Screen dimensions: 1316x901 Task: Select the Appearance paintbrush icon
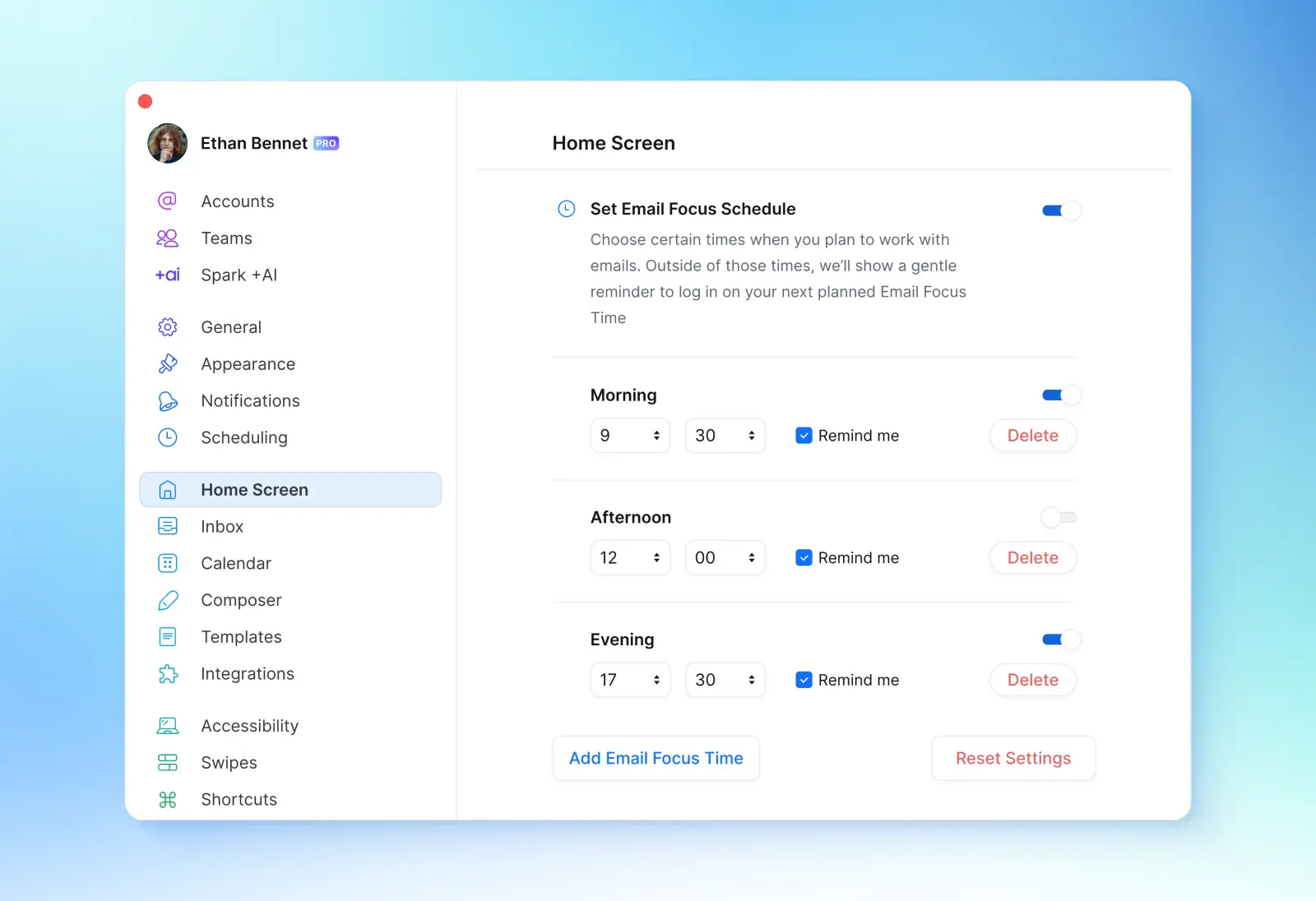click(167, 363)
